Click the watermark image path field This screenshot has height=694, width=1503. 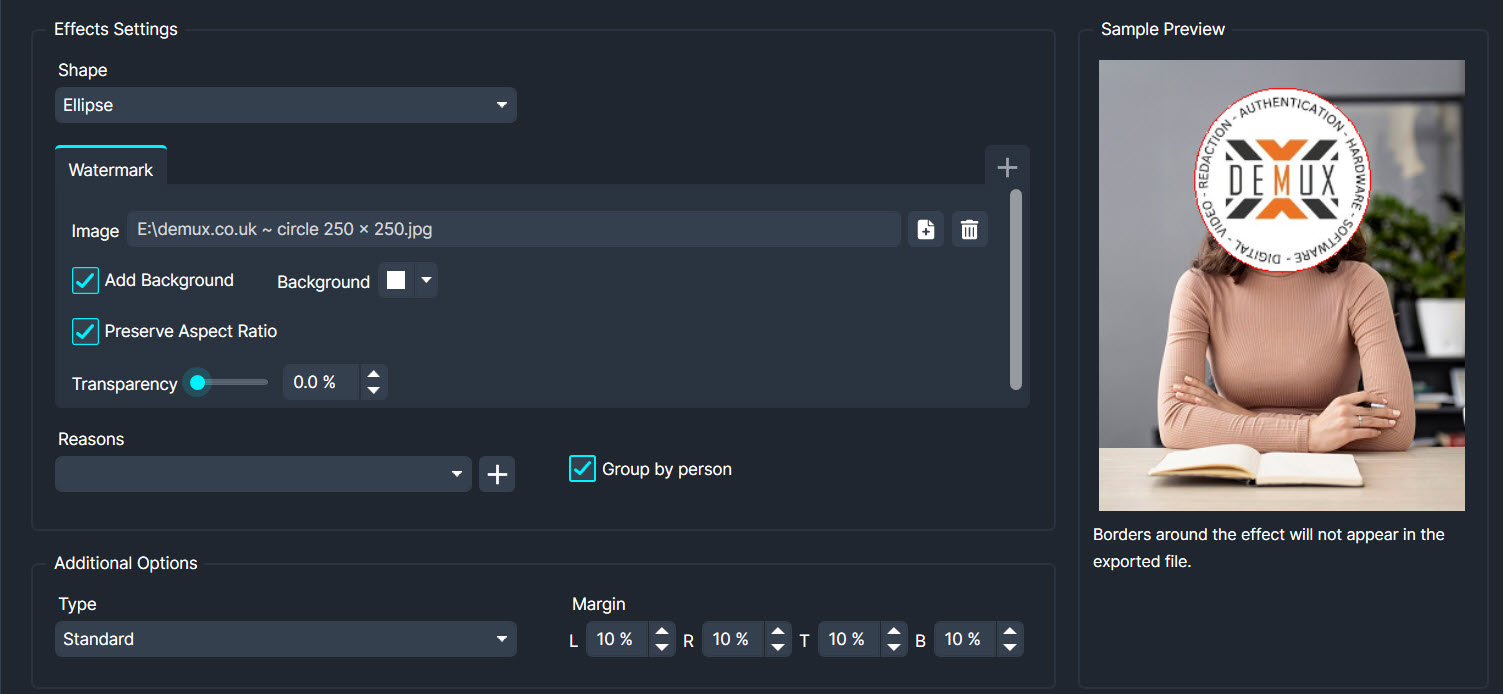coord(515,229)
